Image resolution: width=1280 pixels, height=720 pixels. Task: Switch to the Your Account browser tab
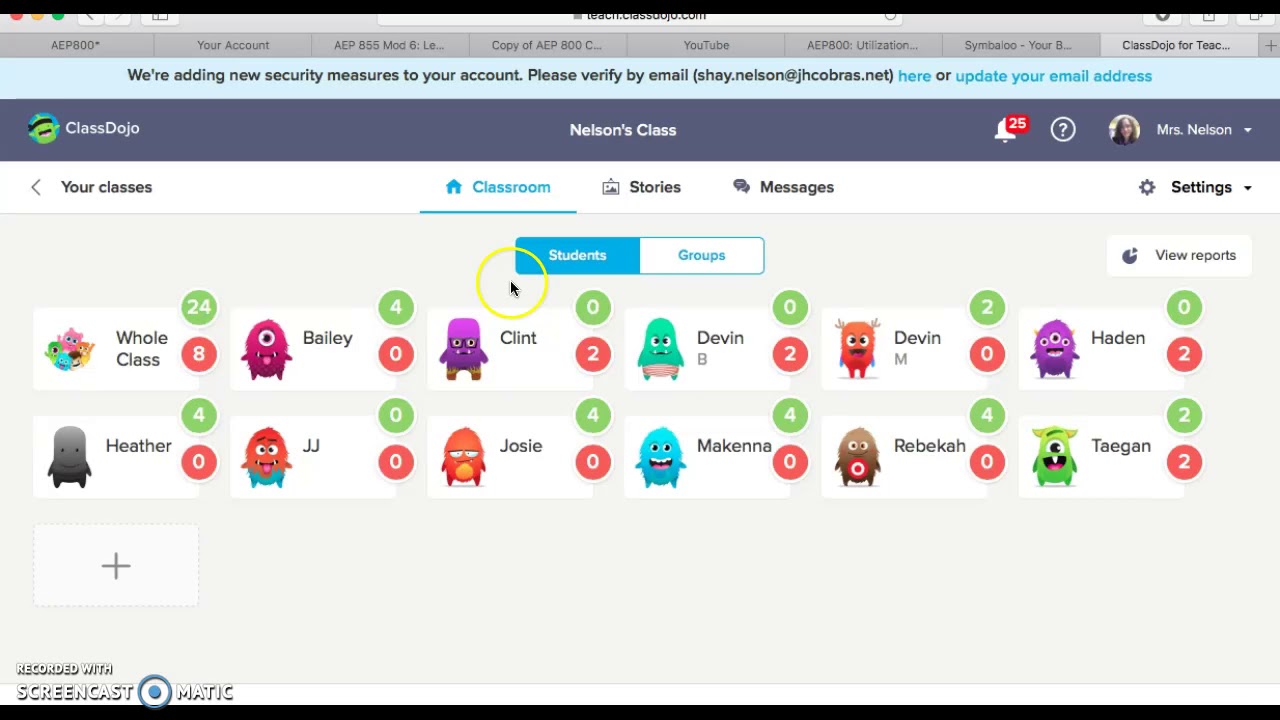click(233, 45)
